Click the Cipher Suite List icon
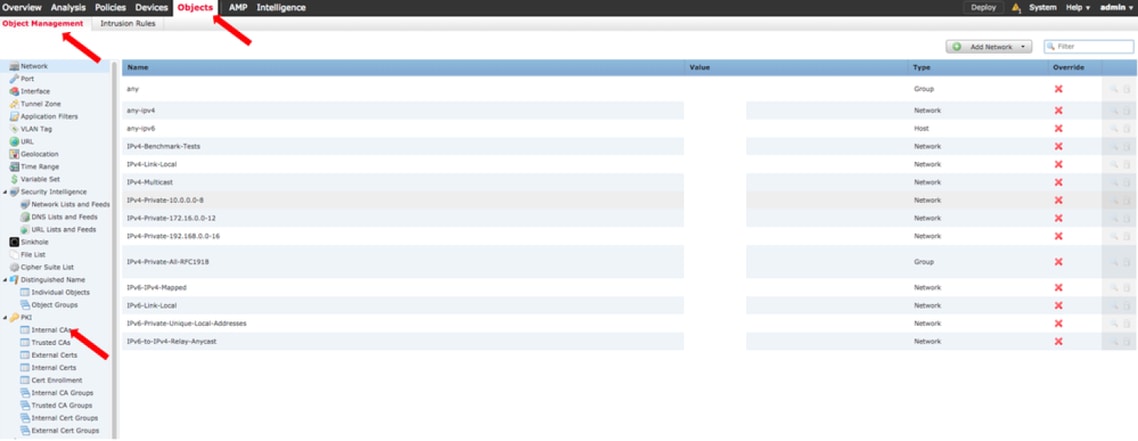 (14, 267)
